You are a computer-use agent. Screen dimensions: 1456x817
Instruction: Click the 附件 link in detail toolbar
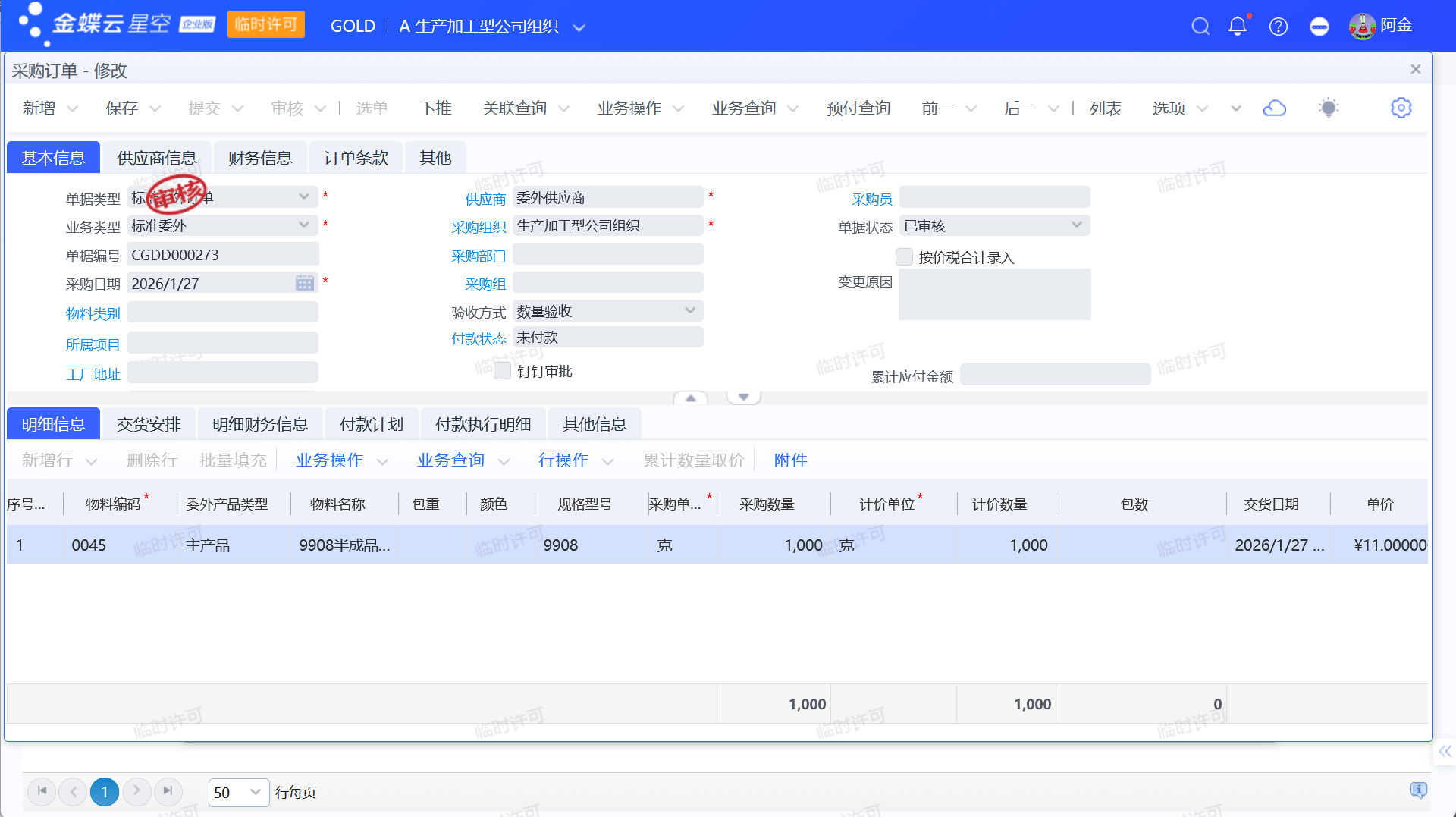click(790, 460)
